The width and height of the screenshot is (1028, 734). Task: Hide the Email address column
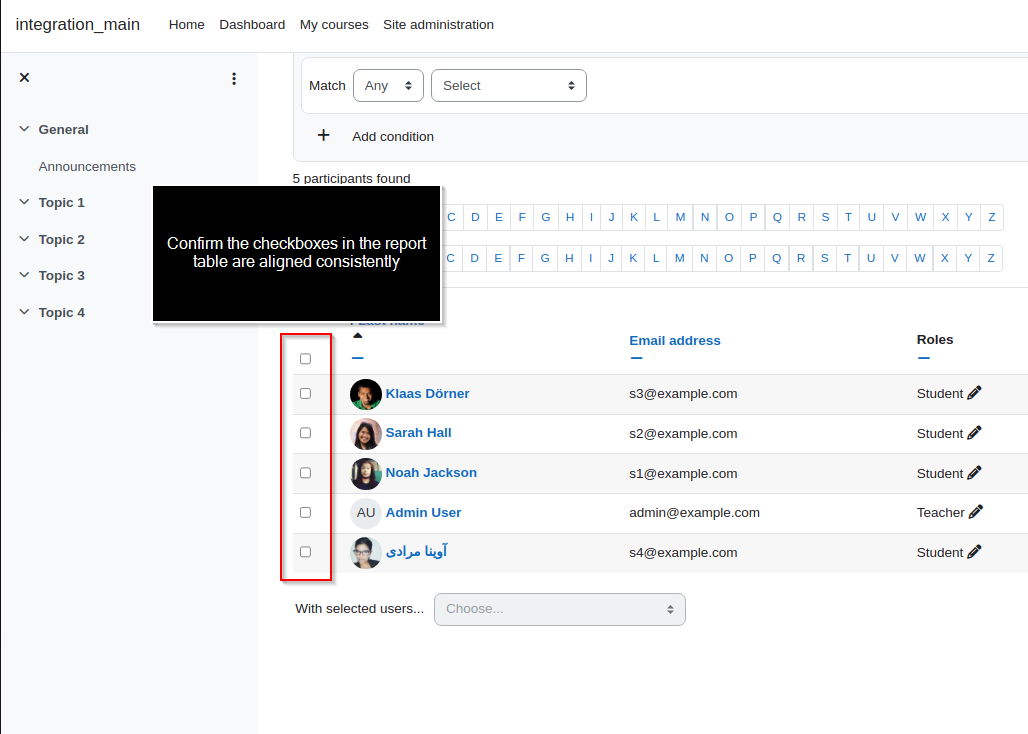coord(636,358)
